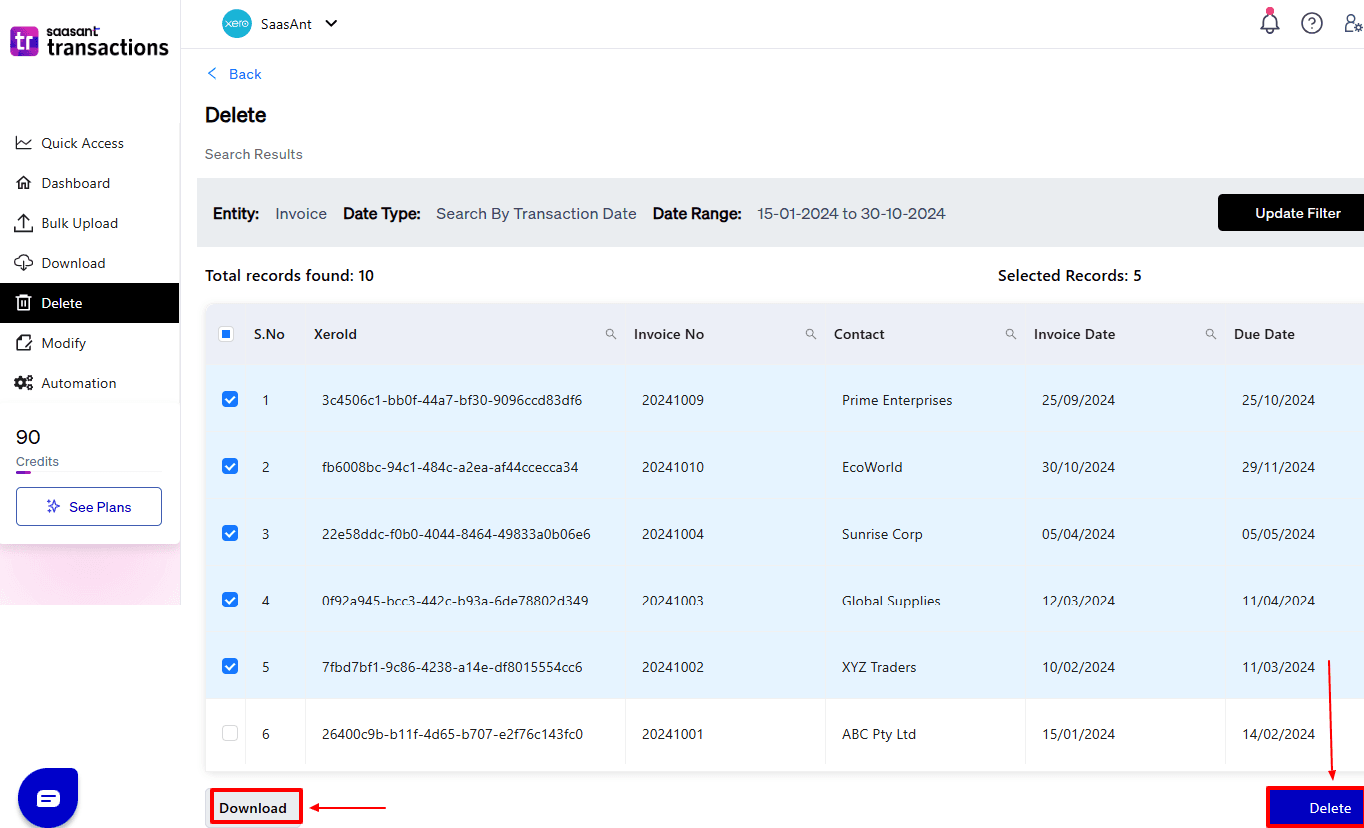This screenshot has height=828, width=1364.
Task: Select the ABC Pty Ltd row checkbox
Action: [230, 733]
